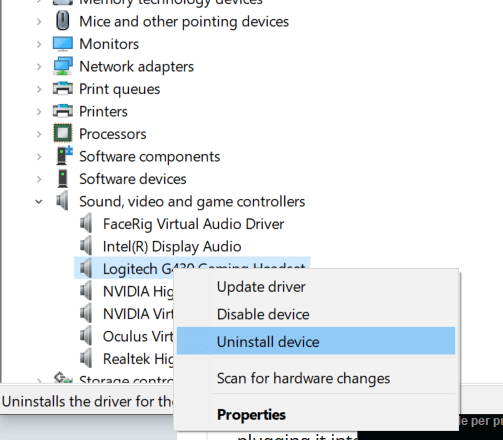Screen dimensions: 503x440
Task: Choose Uninstall device menu entry
Action: point(316,341)
